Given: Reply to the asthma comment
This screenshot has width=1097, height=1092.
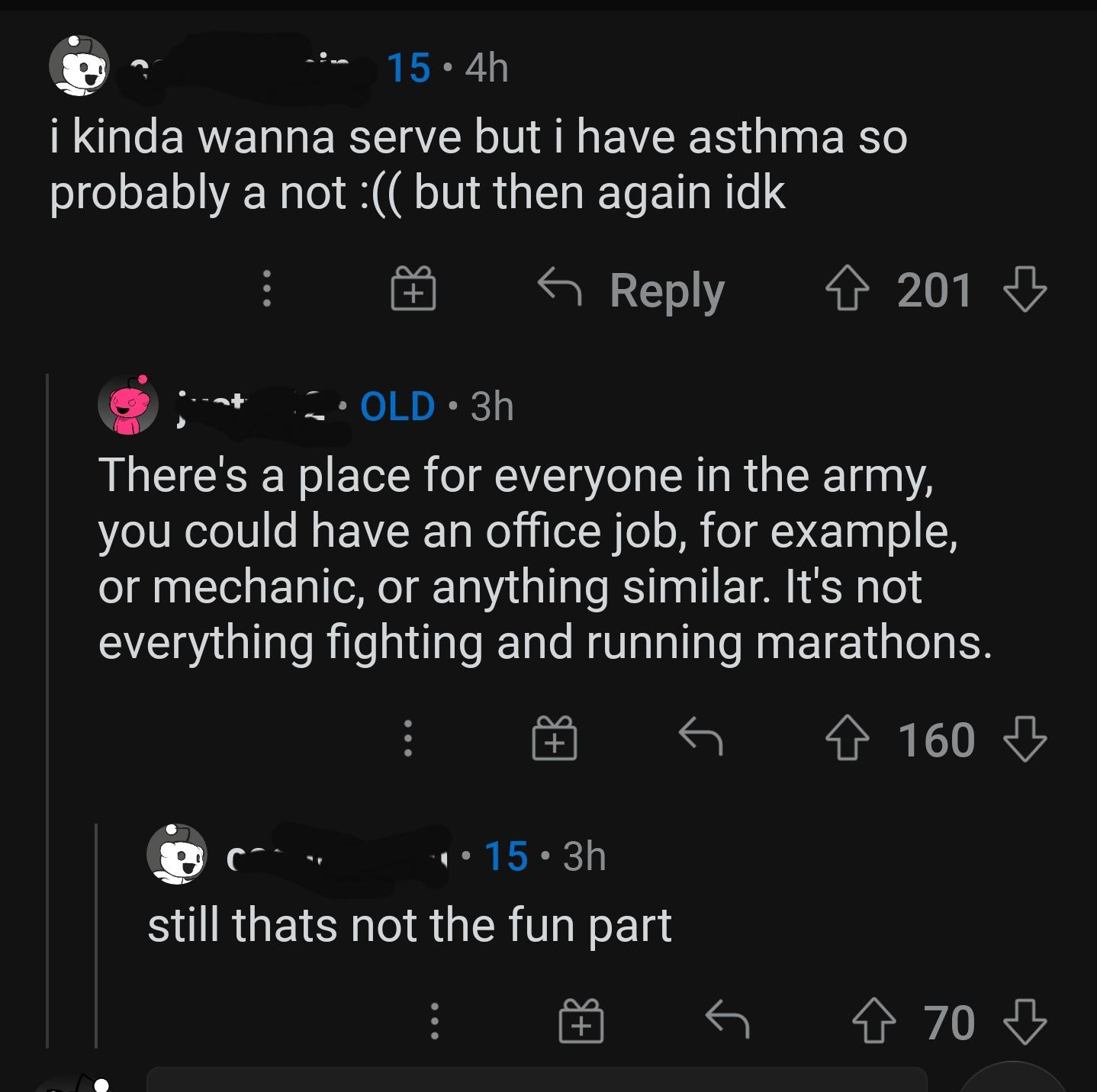Looking at the screenshot, I should pos(632,291).
